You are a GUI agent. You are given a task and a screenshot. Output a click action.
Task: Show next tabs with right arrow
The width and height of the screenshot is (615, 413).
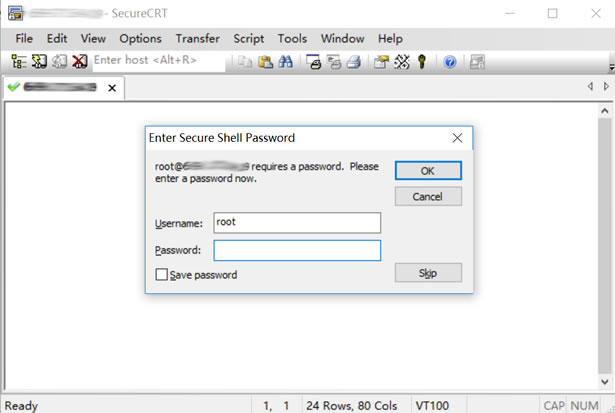tap(606, 86)
